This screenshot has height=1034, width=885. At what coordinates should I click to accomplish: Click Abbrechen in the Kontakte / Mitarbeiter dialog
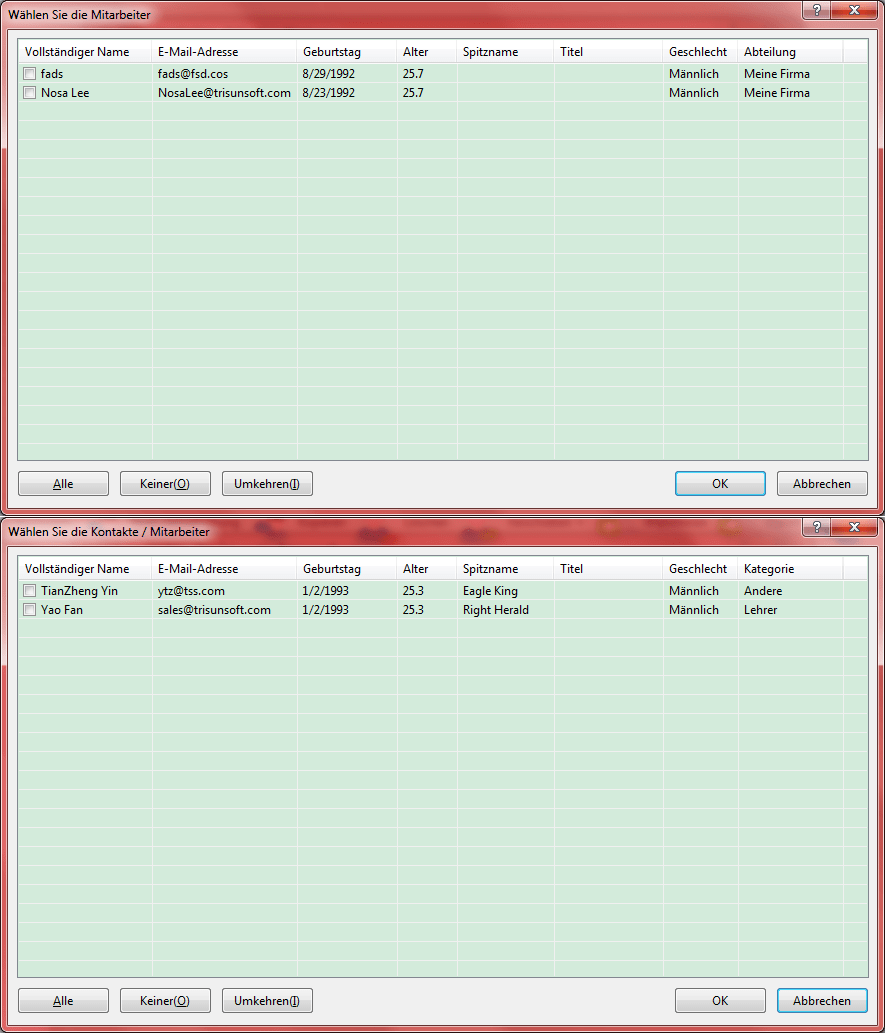[x=822, y=1000]
